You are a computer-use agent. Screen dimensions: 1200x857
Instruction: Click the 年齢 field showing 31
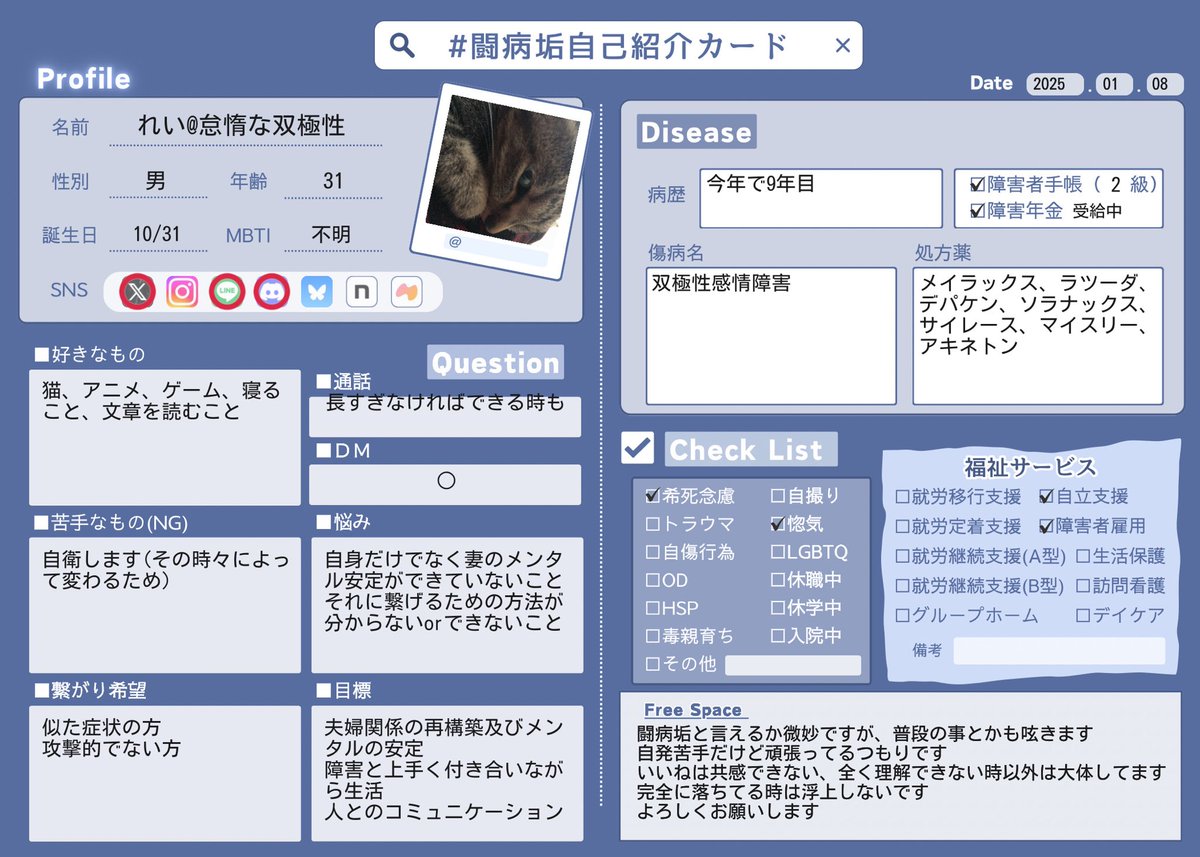point(333,182)
